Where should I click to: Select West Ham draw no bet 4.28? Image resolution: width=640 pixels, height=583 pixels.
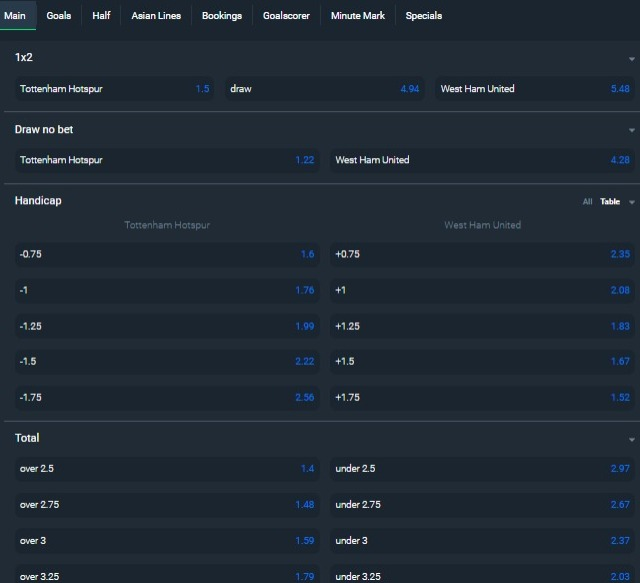pos(482,160)
